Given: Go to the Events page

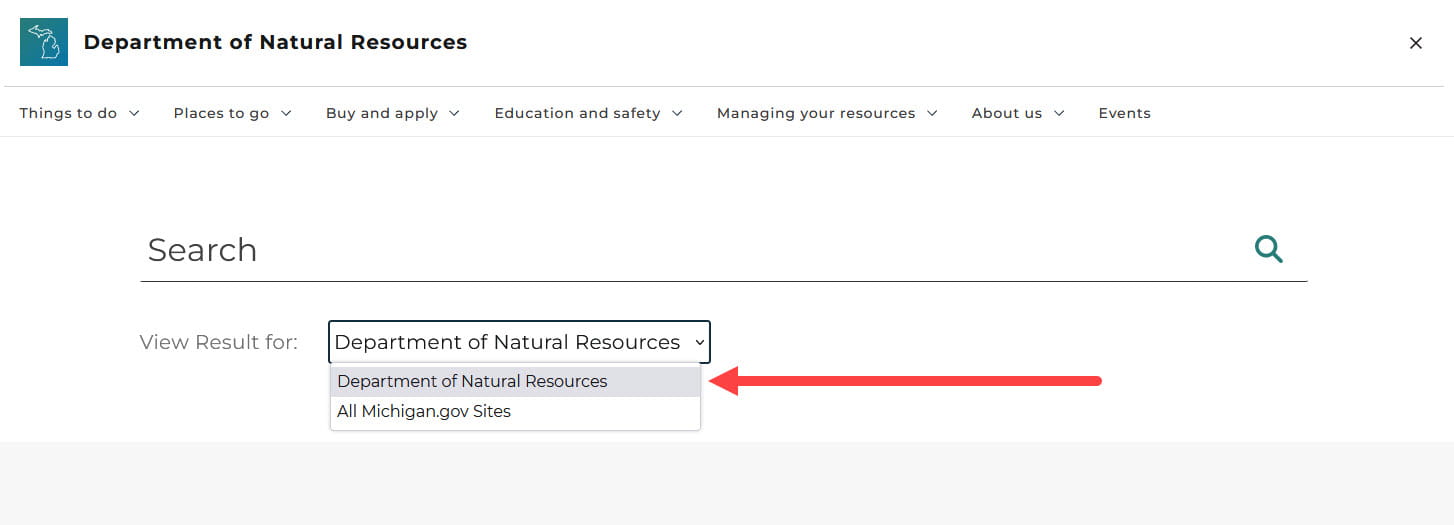Looking at the screenshot, I should (x=1124, y=113).
